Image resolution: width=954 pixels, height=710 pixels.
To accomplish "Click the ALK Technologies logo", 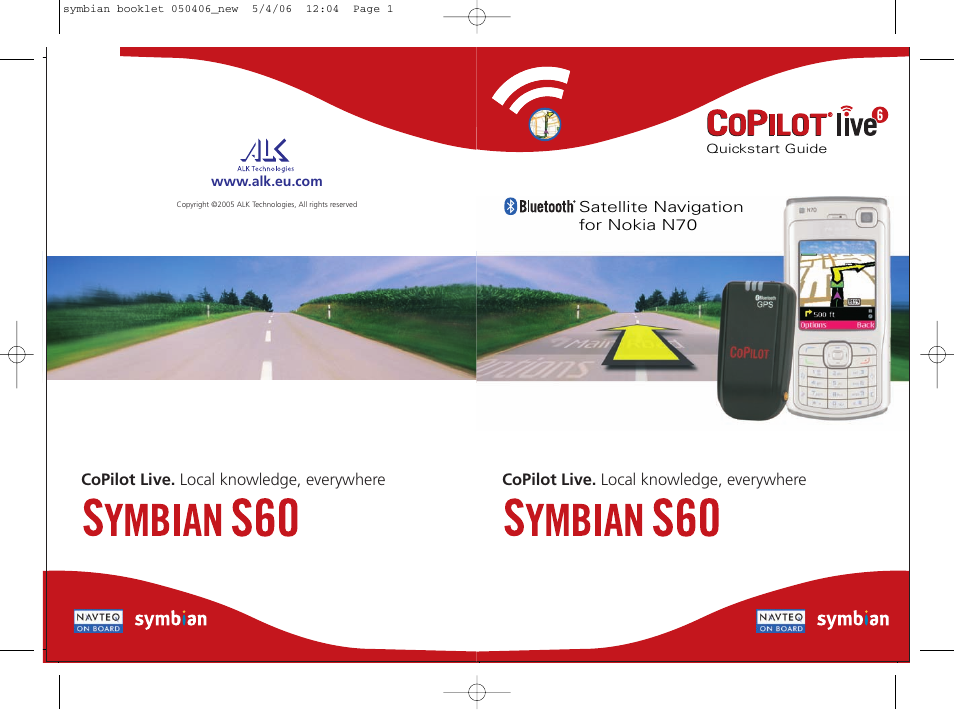I will coord(265,155).
